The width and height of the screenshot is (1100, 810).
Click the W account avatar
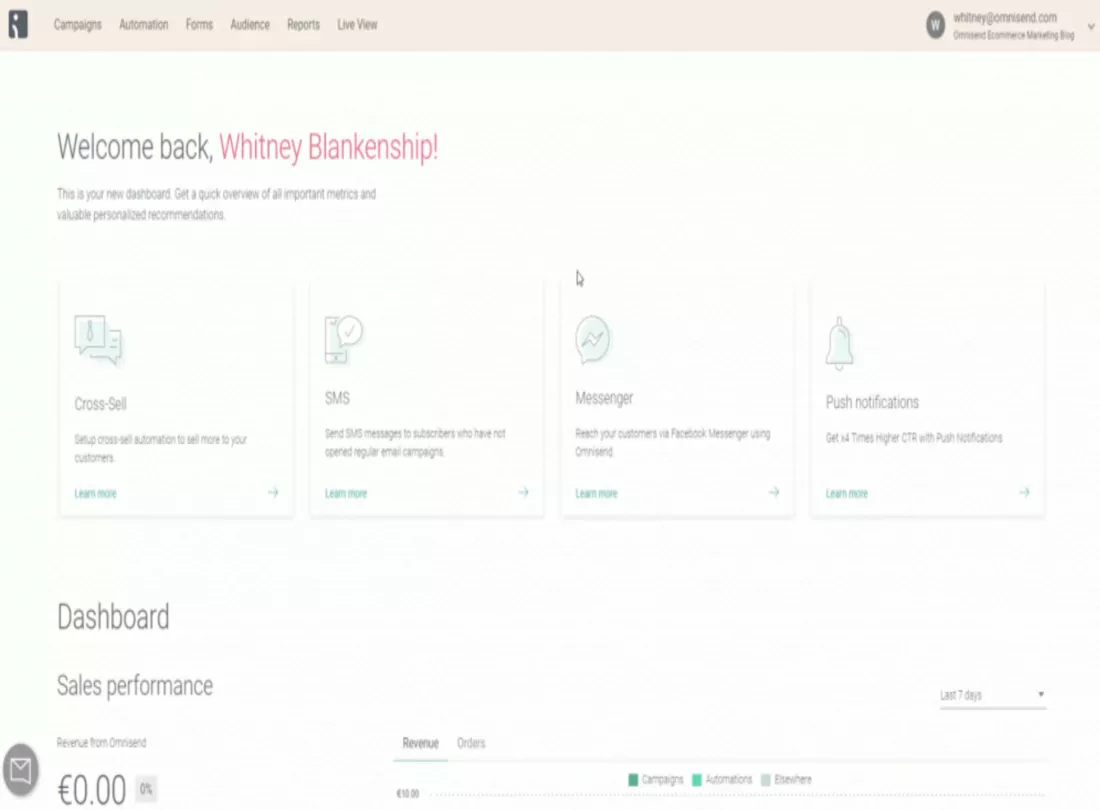click(x=935, y=25)
